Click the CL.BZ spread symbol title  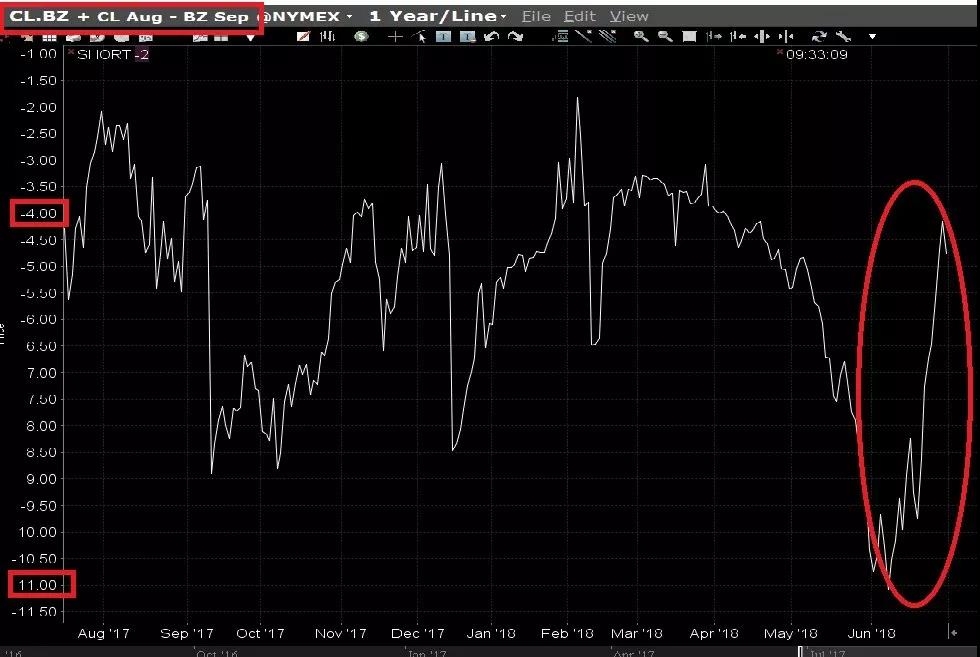129,16
